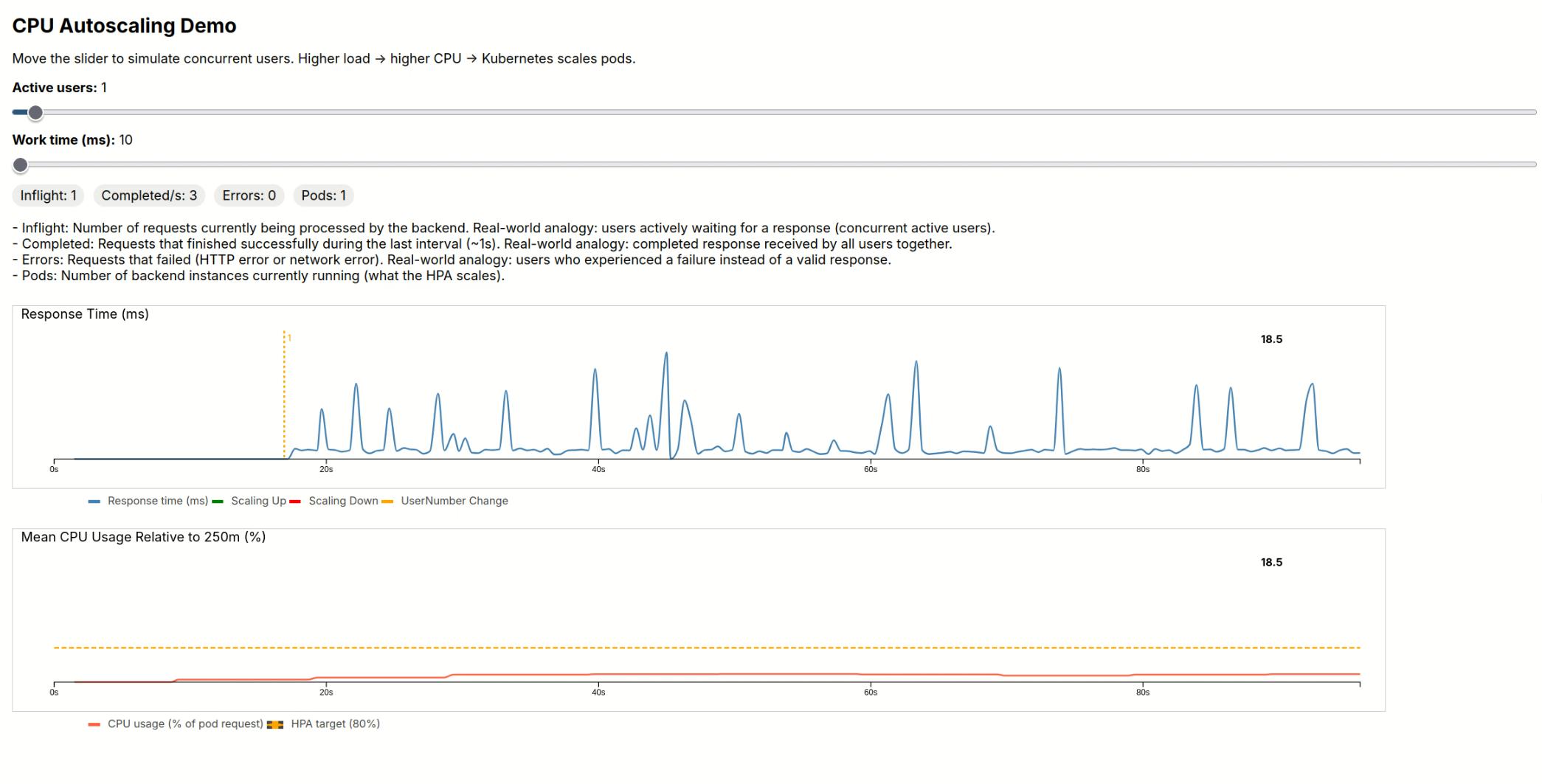Toggle the blue Response time legend swatch

pyautogui.click(x=94, y=502)
